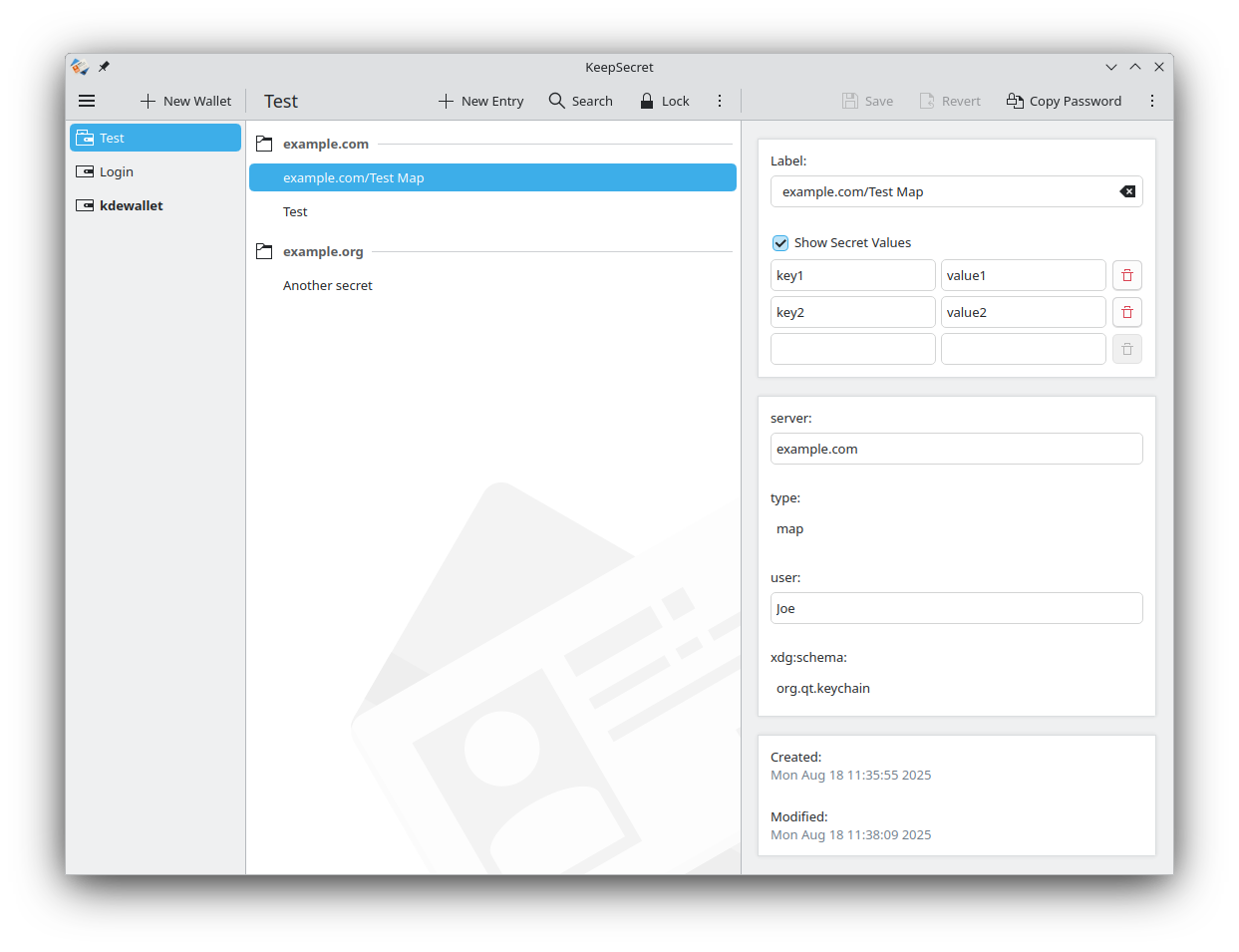Select the kdewallet wallet
This screenshot has height=952, width=1239.
point(131,205)
